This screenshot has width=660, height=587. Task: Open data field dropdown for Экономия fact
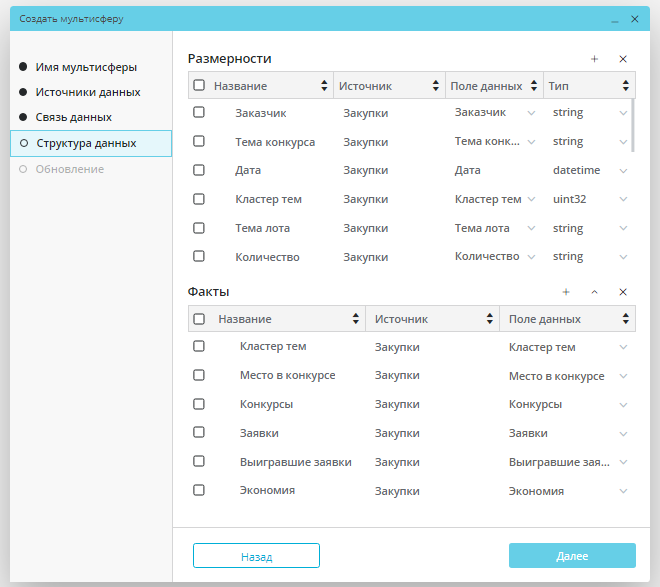pos(623,491)
